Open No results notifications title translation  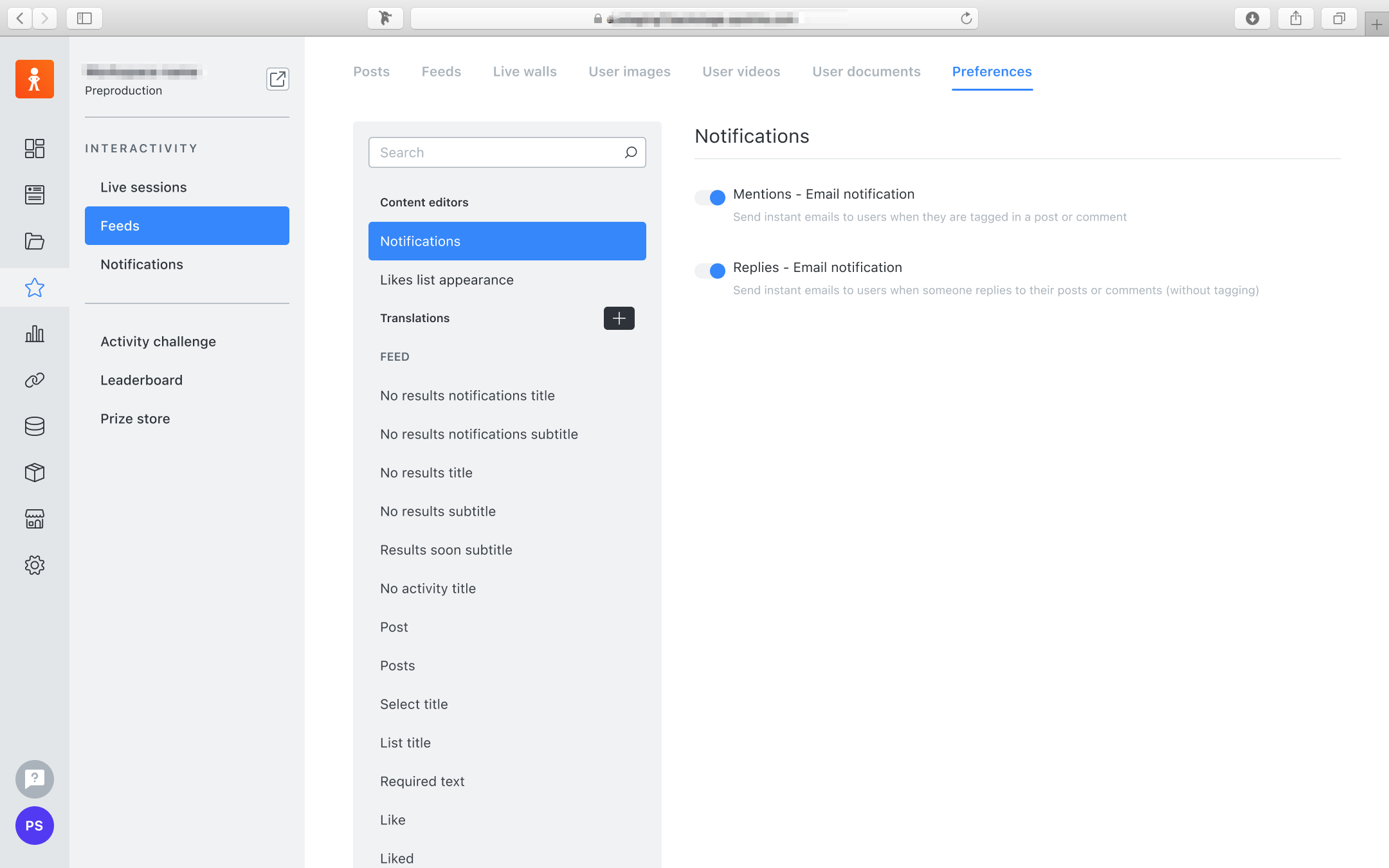point(507,395)
